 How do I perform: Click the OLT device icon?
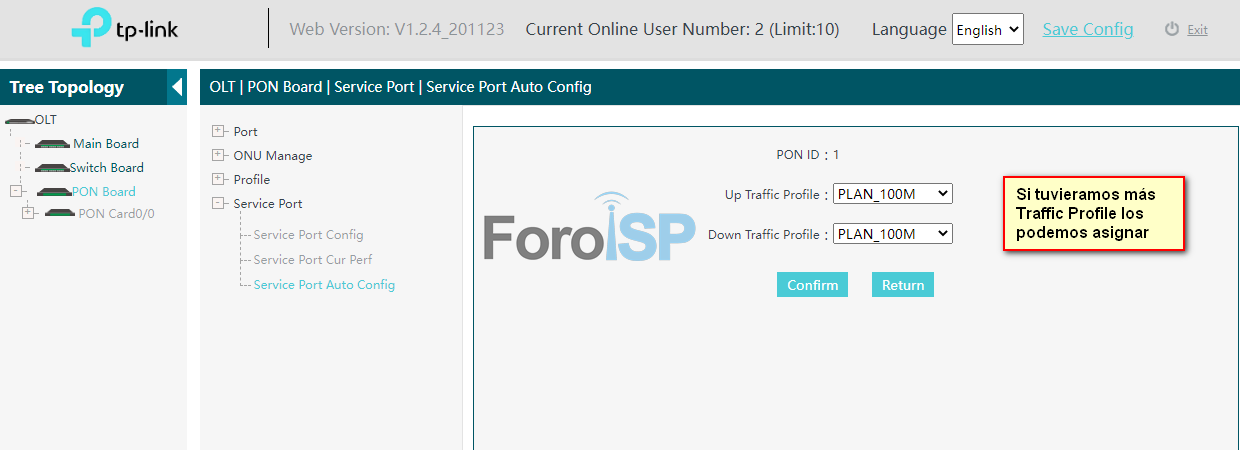(19, 120)
